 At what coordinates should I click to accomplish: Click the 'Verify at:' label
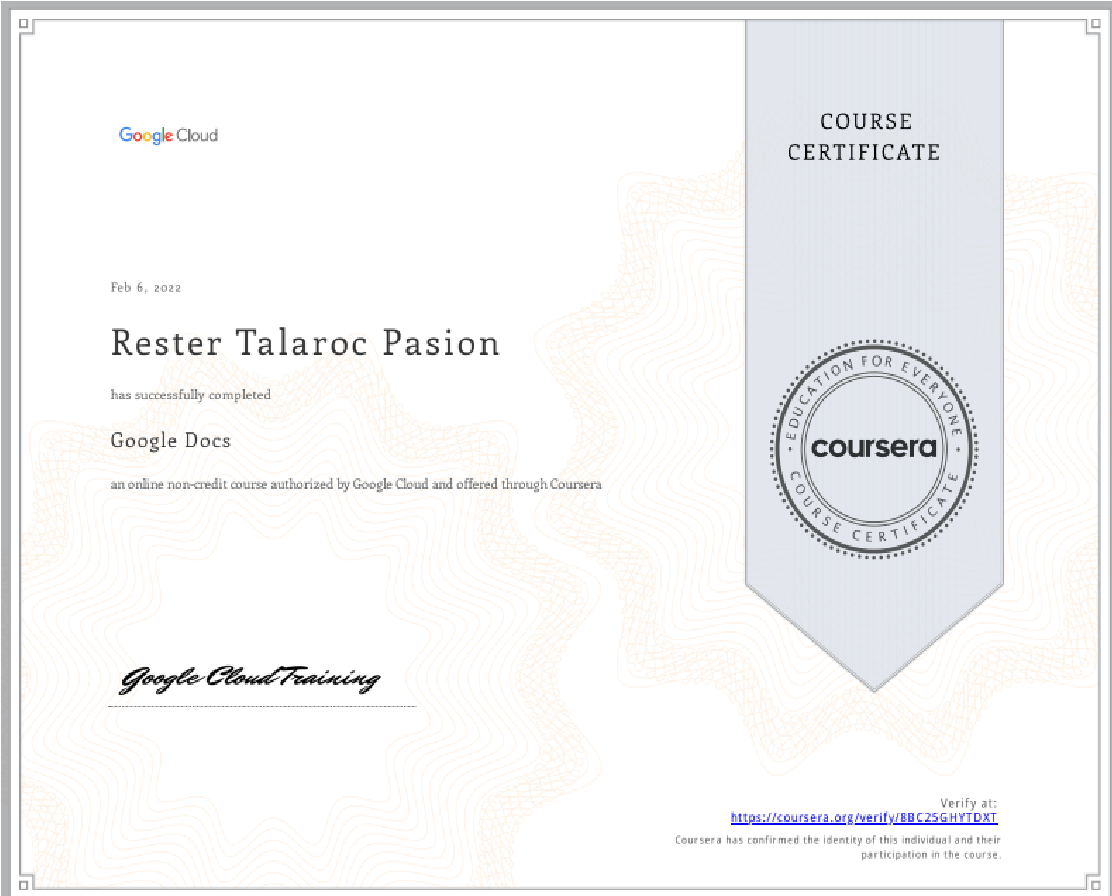tap(969, 803)
